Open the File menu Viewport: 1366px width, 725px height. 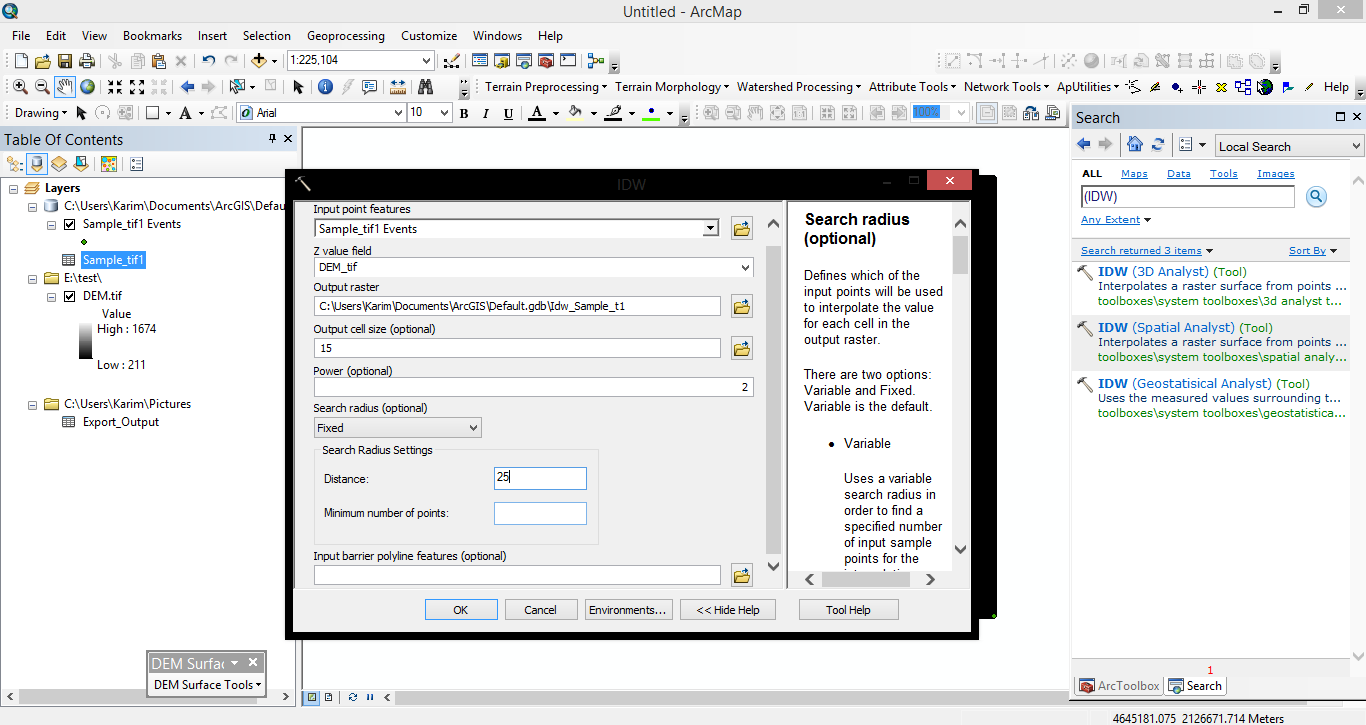(x=21, y=35)
